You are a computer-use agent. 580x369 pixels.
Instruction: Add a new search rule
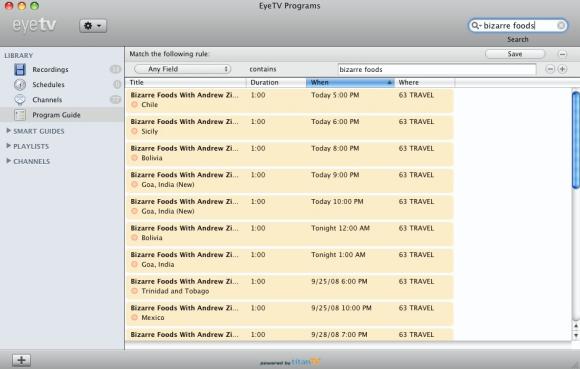tap(562, 69)
